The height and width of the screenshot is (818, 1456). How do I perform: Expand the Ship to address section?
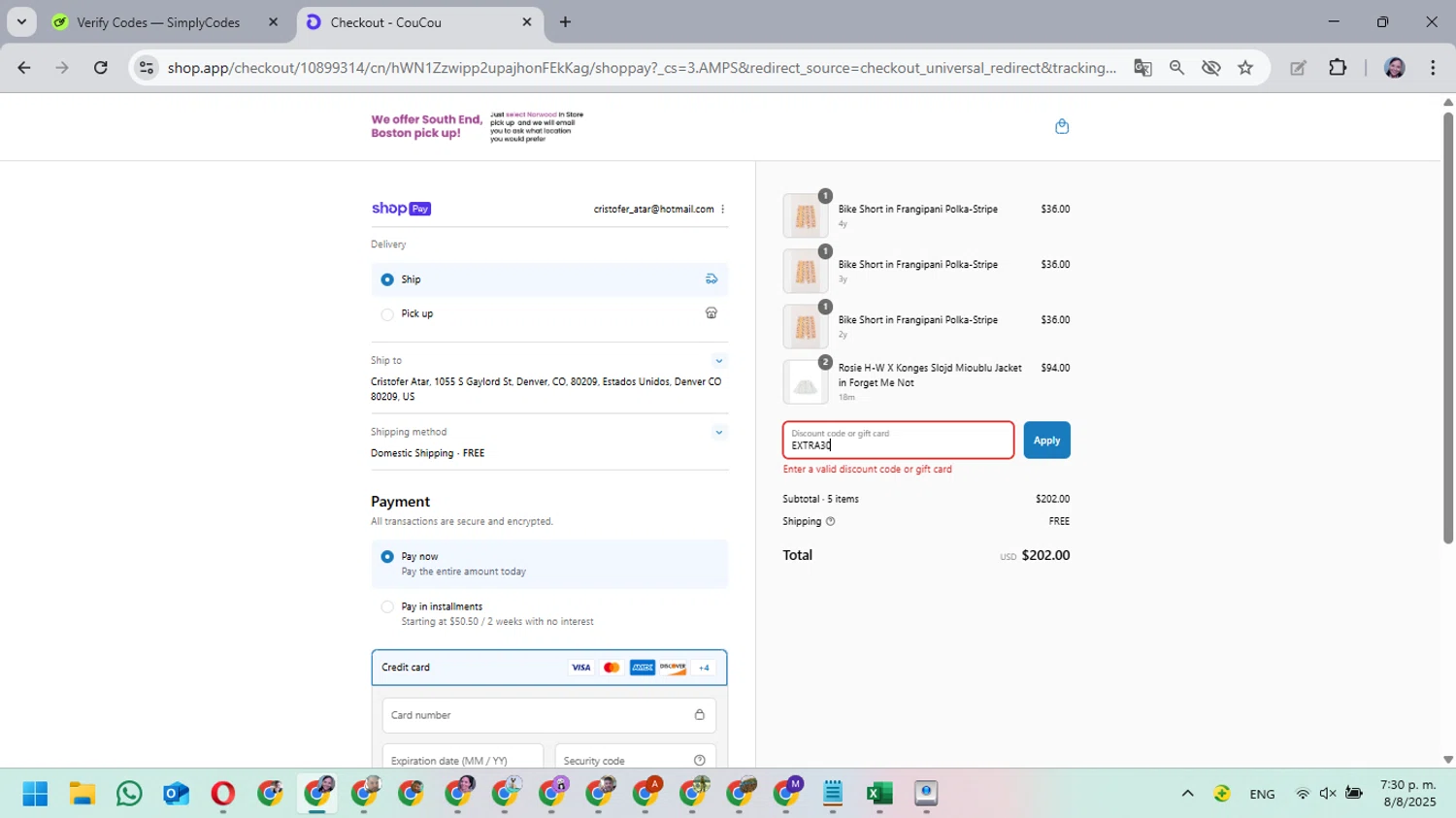719,361
